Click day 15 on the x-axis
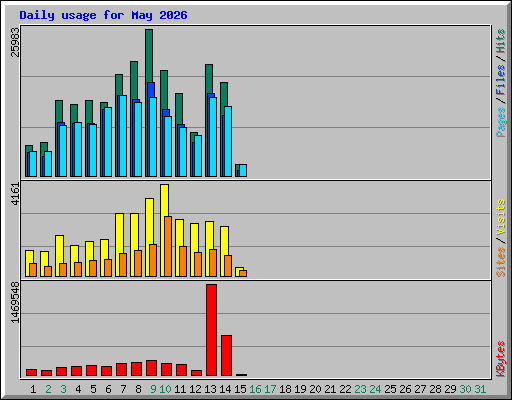512x400 pixels. [240, 389]
